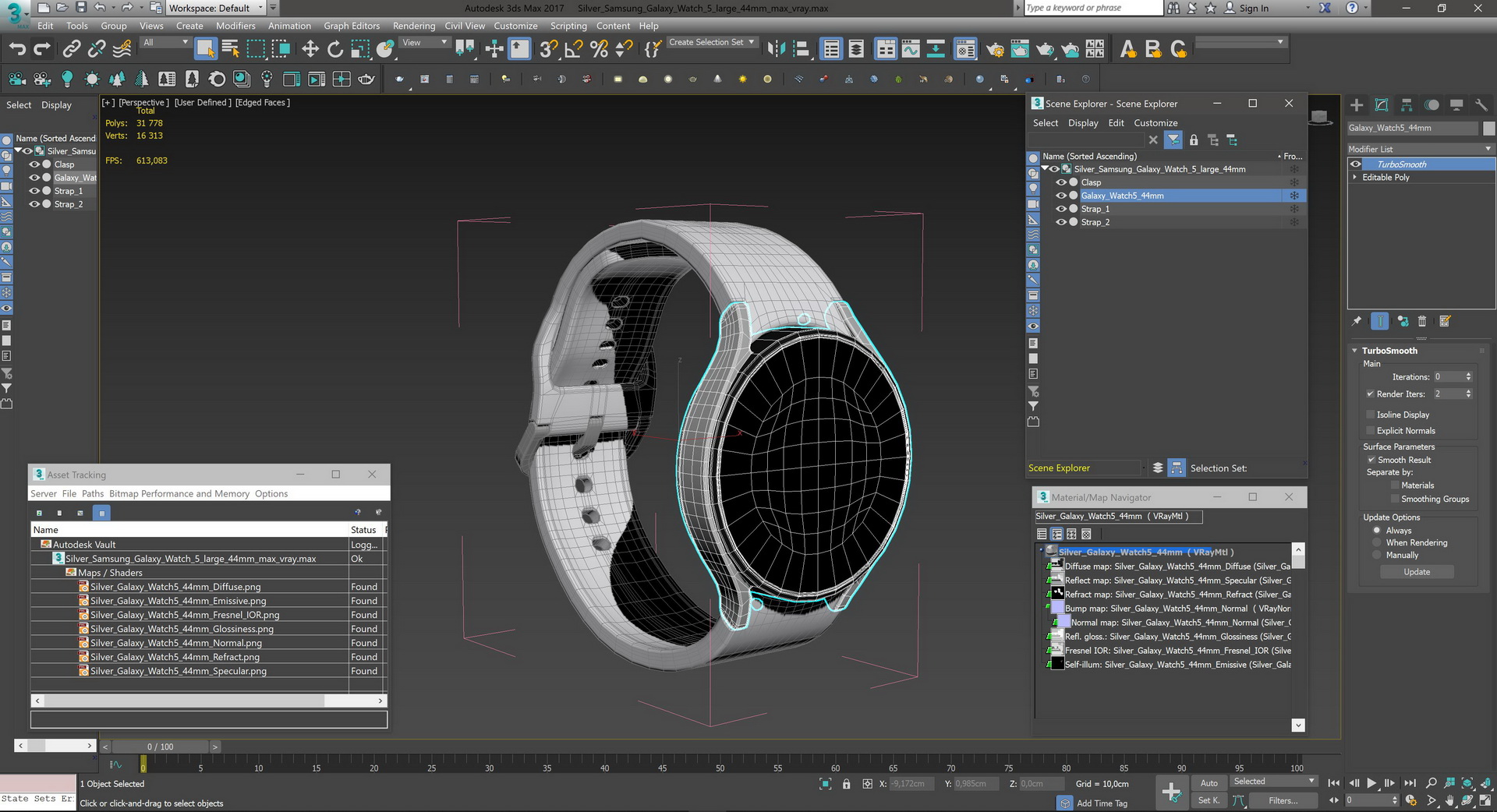Open the Hierarchy panel tab
Screen dimensions: 1497x812
pyautogui.click(x=1407, y=105)
